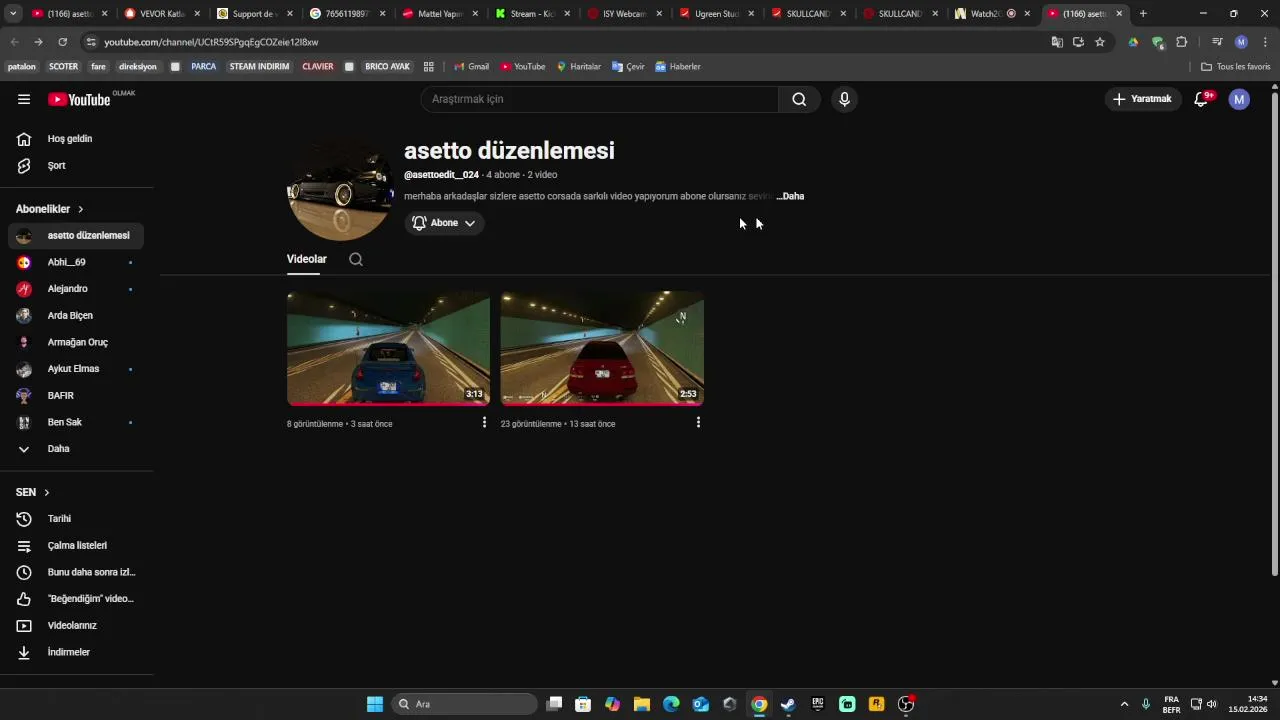Open a new browser tab

[x=1143, y=14]
